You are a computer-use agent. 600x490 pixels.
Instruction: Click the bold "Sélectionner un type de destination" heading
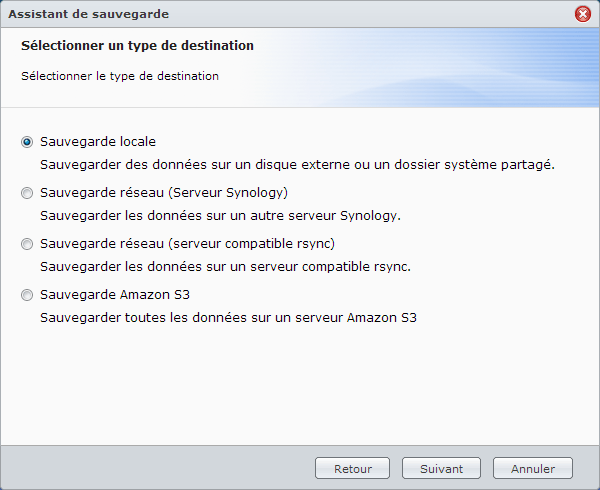[137, 46]
